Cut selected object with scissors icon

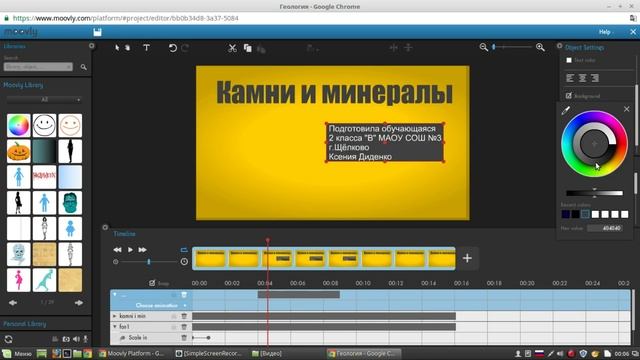point(232,48)
